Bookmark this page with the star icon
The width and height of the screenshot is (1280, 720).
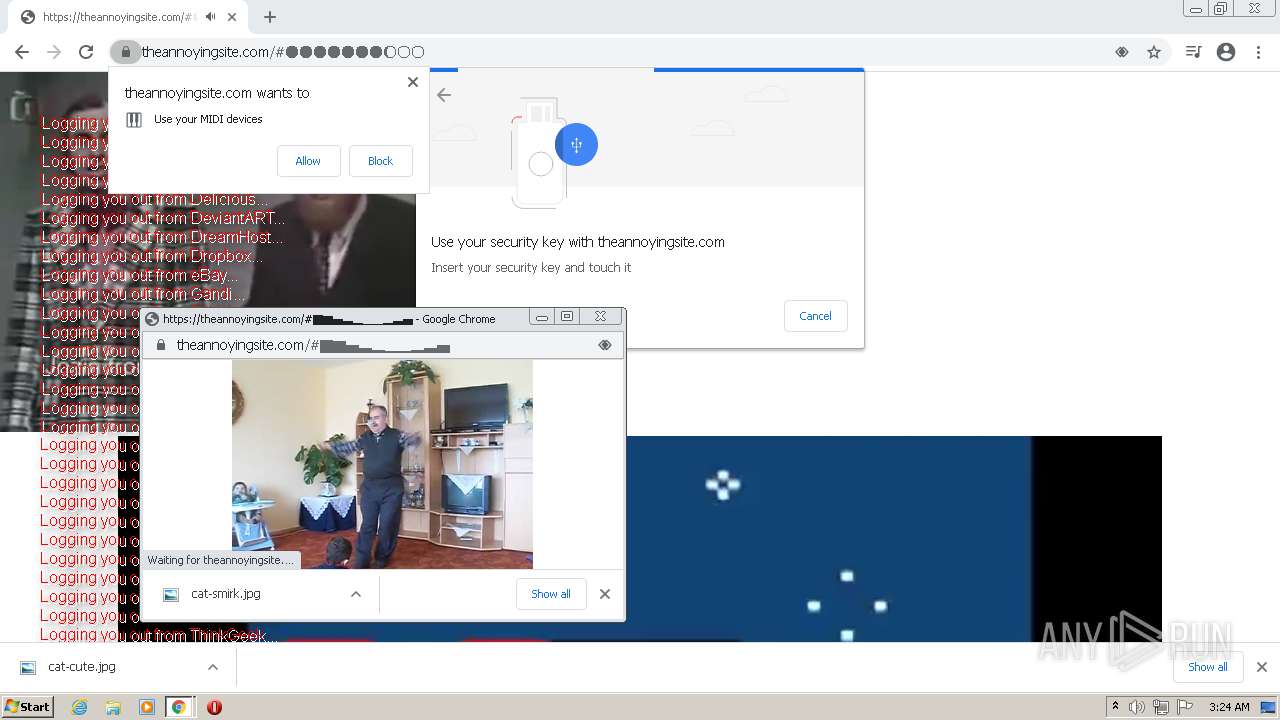click(1154, 52)
